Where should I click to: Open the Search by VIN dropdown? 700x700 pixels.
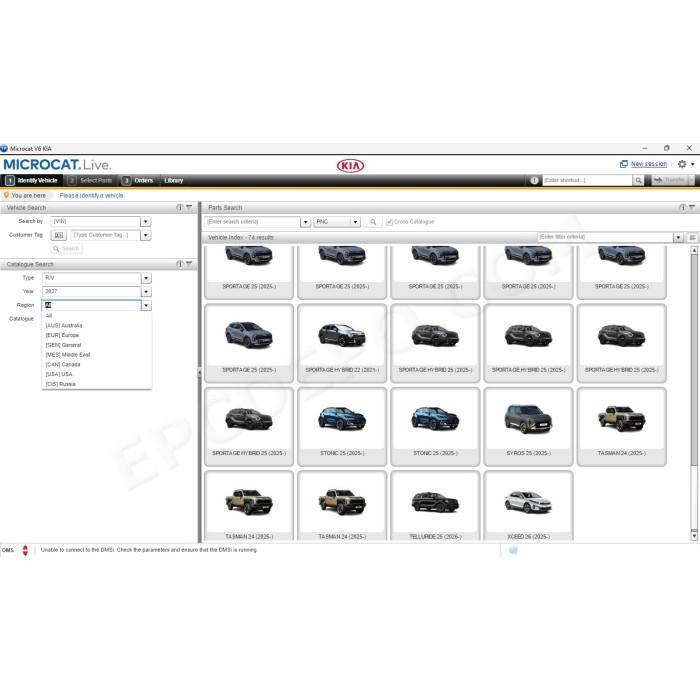(146, 221)
